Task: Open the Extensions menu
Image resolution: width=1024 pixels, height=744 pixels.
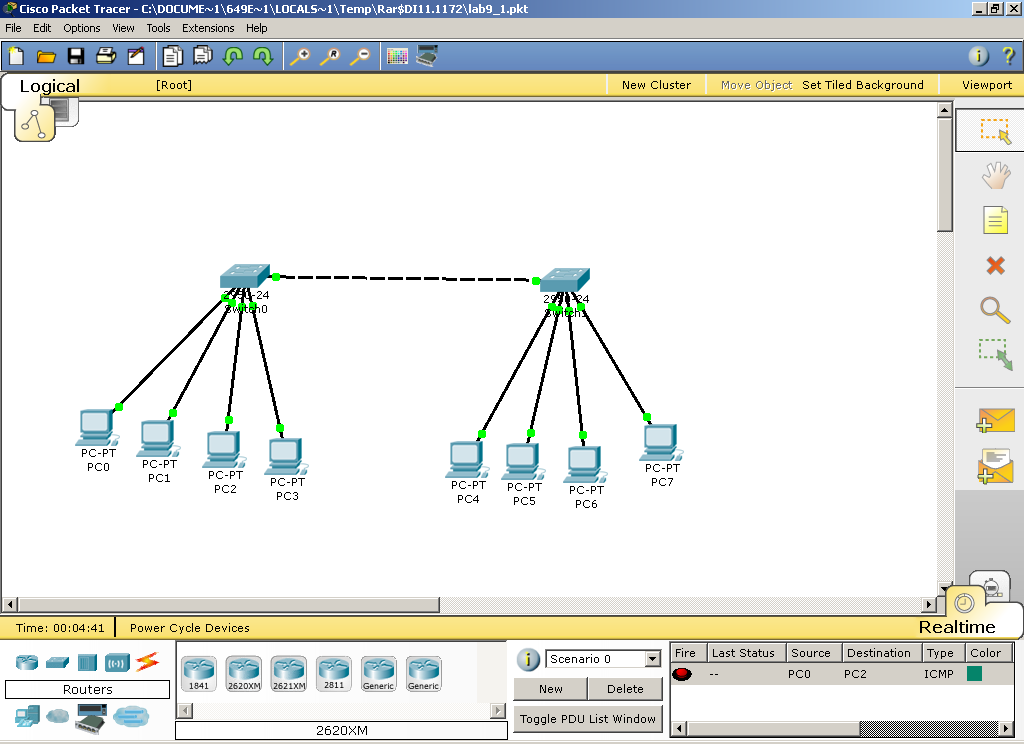Action: tap(208, 28)
